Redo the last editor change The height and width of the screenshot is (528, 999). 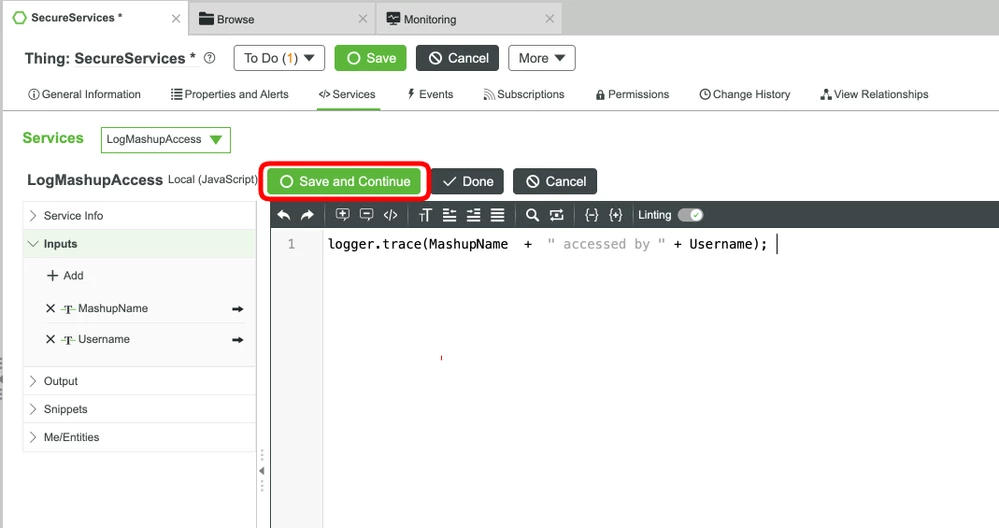(x=307, y=215)
